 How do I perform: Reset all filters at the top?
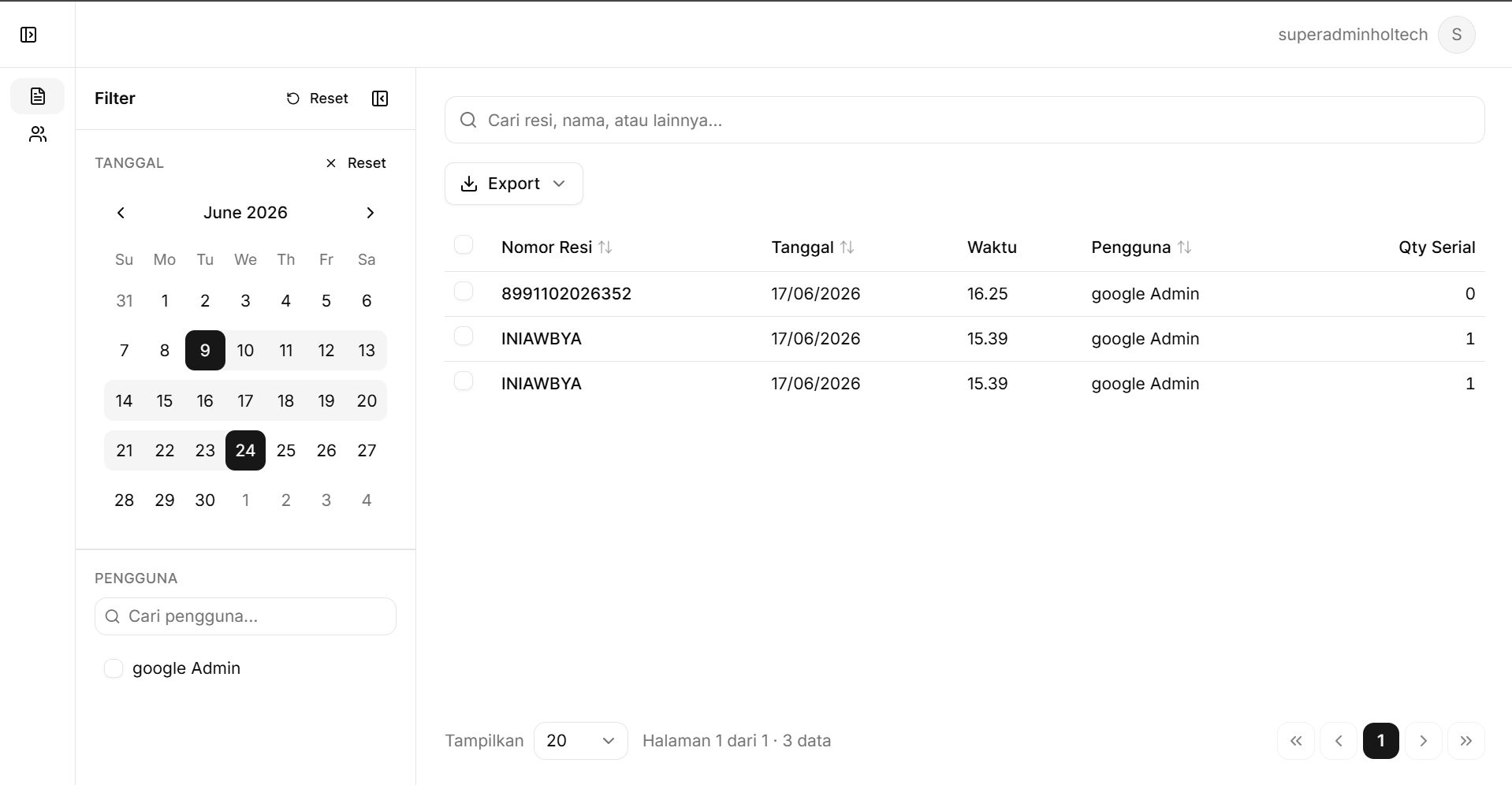[317, 99]
